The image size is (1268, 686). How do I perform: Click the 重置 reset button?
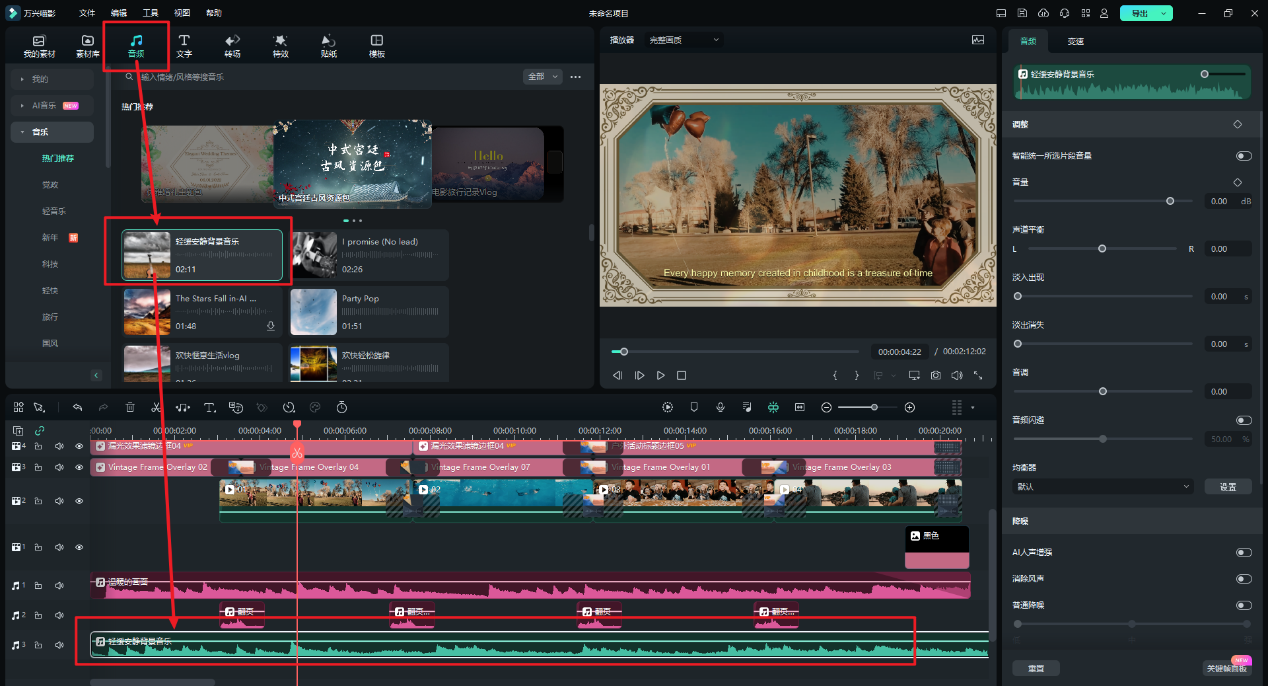tap(1035, 668)
